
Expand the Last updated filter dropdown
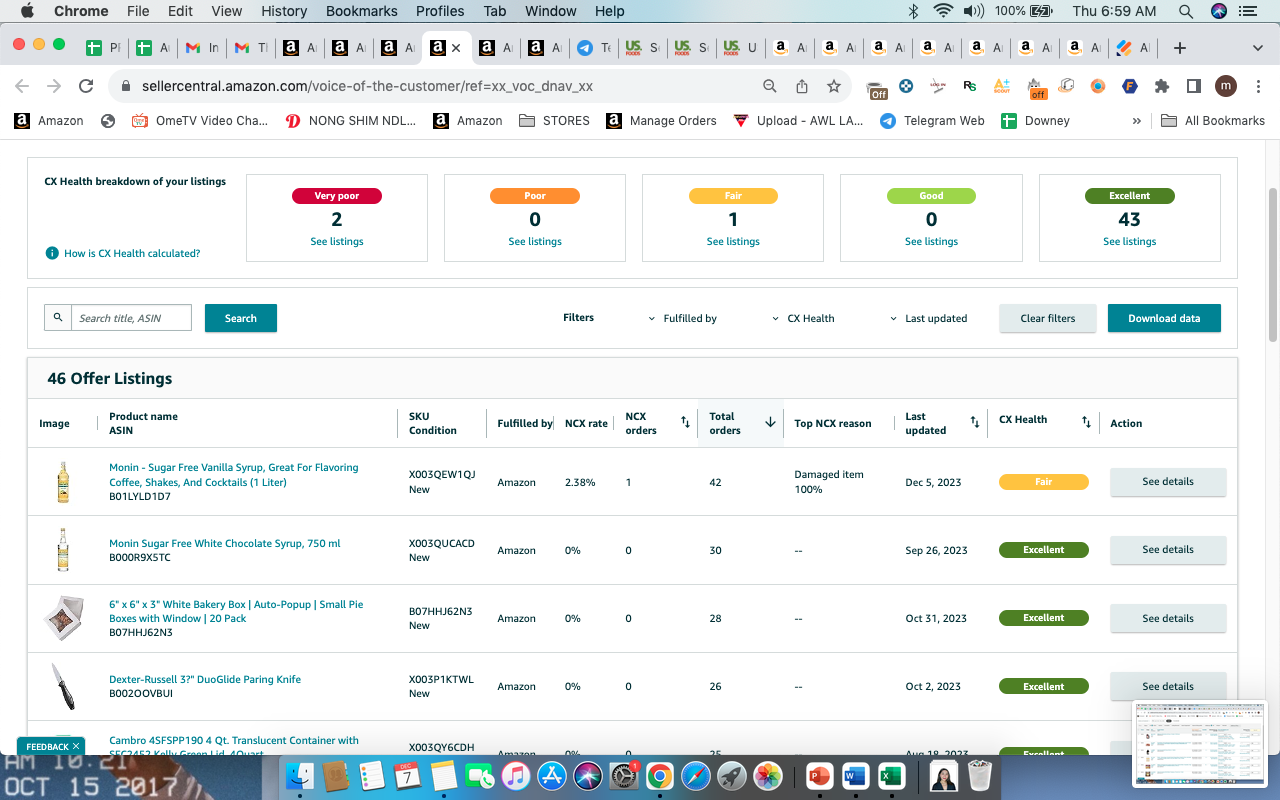(x=929, y=318)
